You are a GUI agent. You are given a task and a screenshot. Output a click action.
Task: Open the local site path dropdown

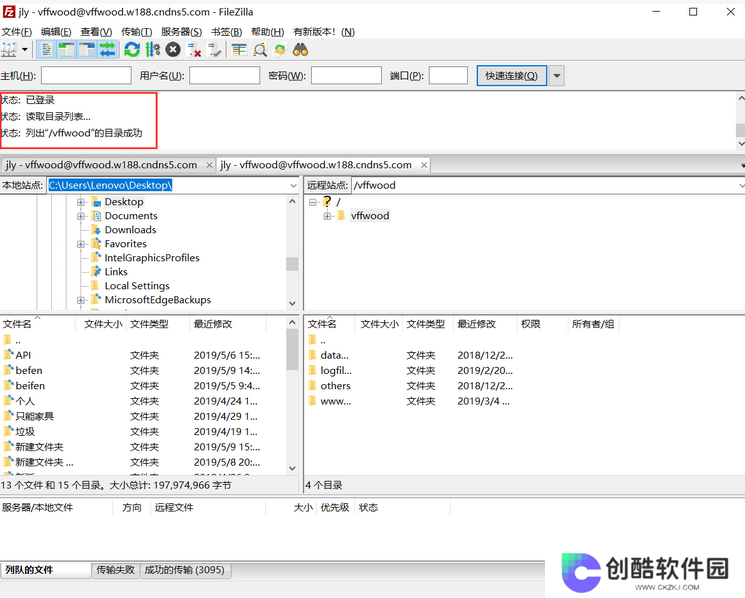[293, 185]
